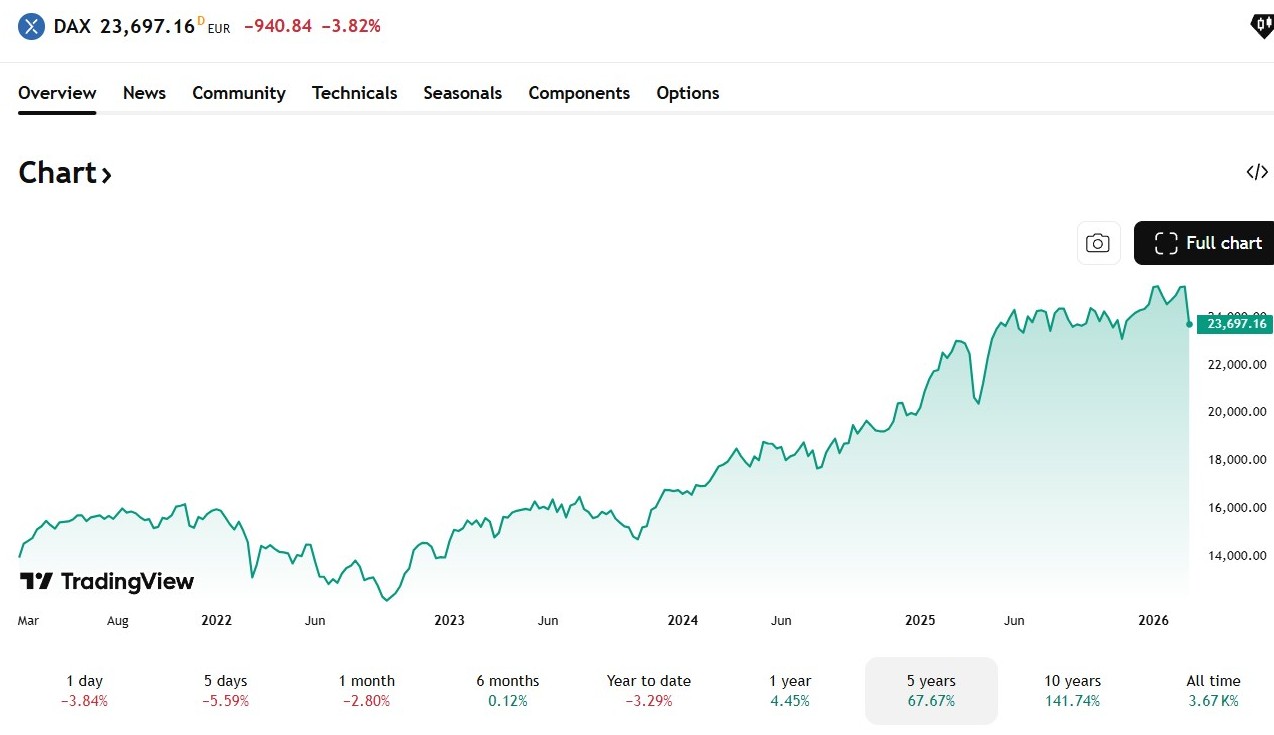Screen dimensions: 1274x735
Task: Choose the 1 month range
Action: (366, 691)
